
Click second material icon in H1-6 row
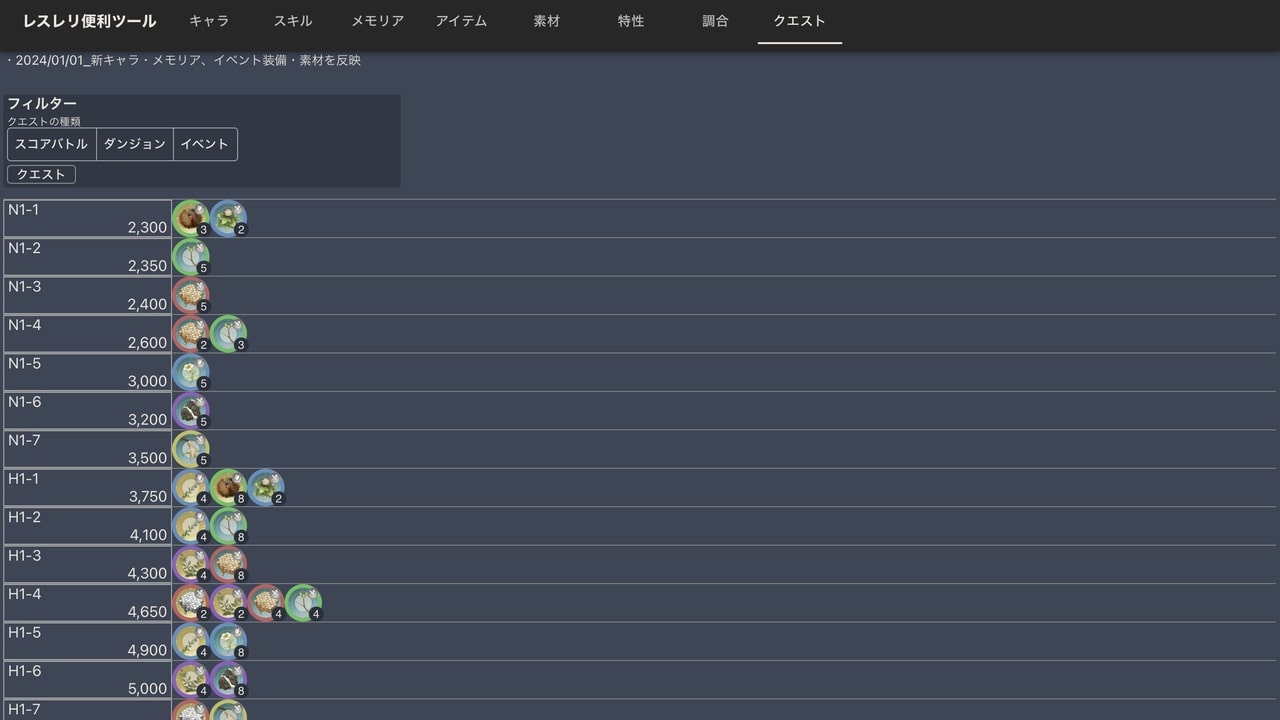click(x=228, y=680)
